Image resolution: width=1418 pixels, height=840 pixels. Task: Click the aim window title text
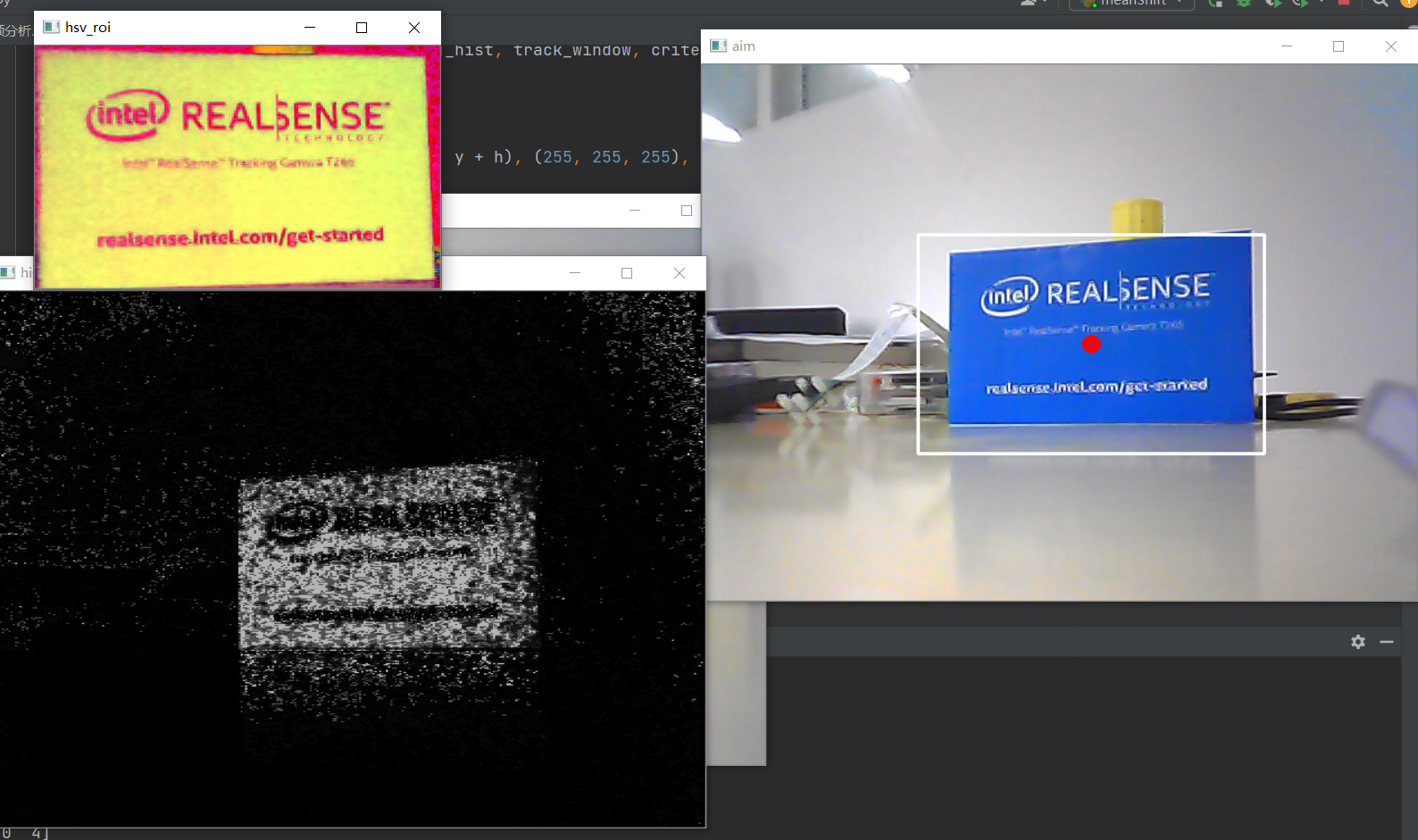click(744, 46)
